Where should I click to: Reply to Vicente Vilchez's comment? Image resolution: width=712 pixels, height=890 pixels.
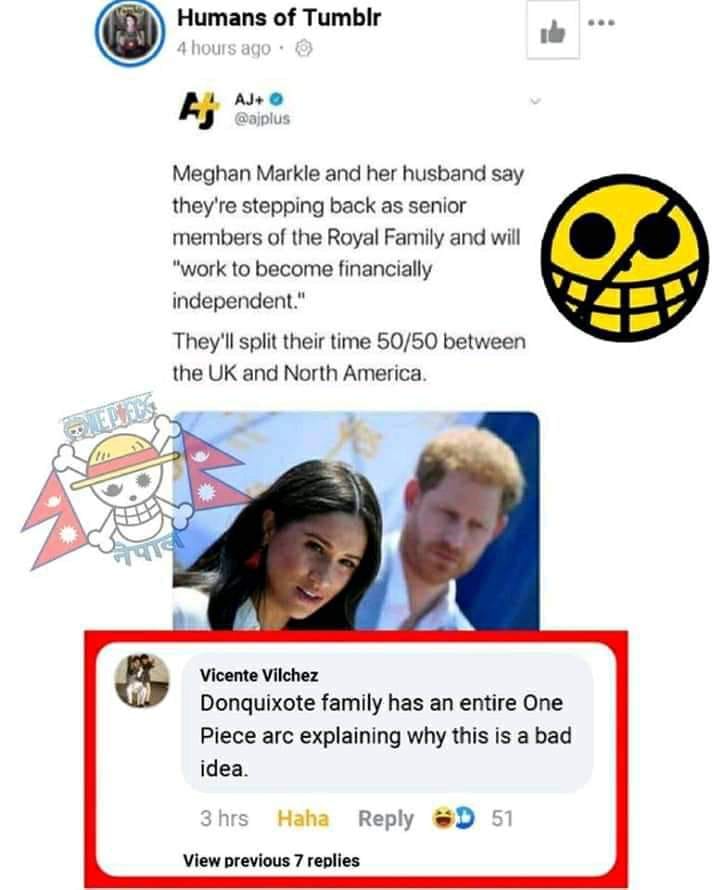coord(386,819)
